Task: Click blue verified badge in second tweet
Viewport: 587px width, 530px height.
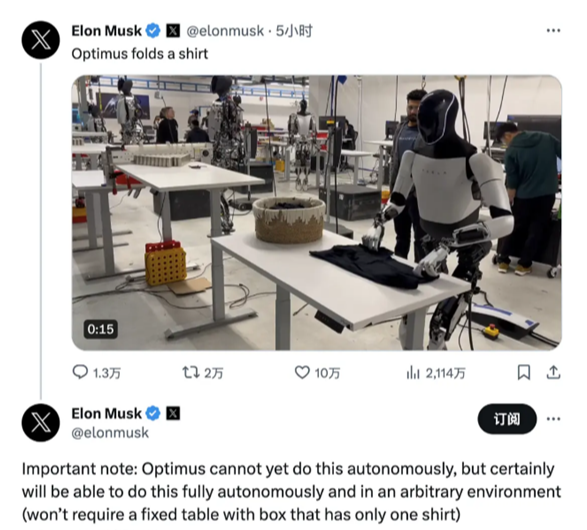Action: coord(153,414)
